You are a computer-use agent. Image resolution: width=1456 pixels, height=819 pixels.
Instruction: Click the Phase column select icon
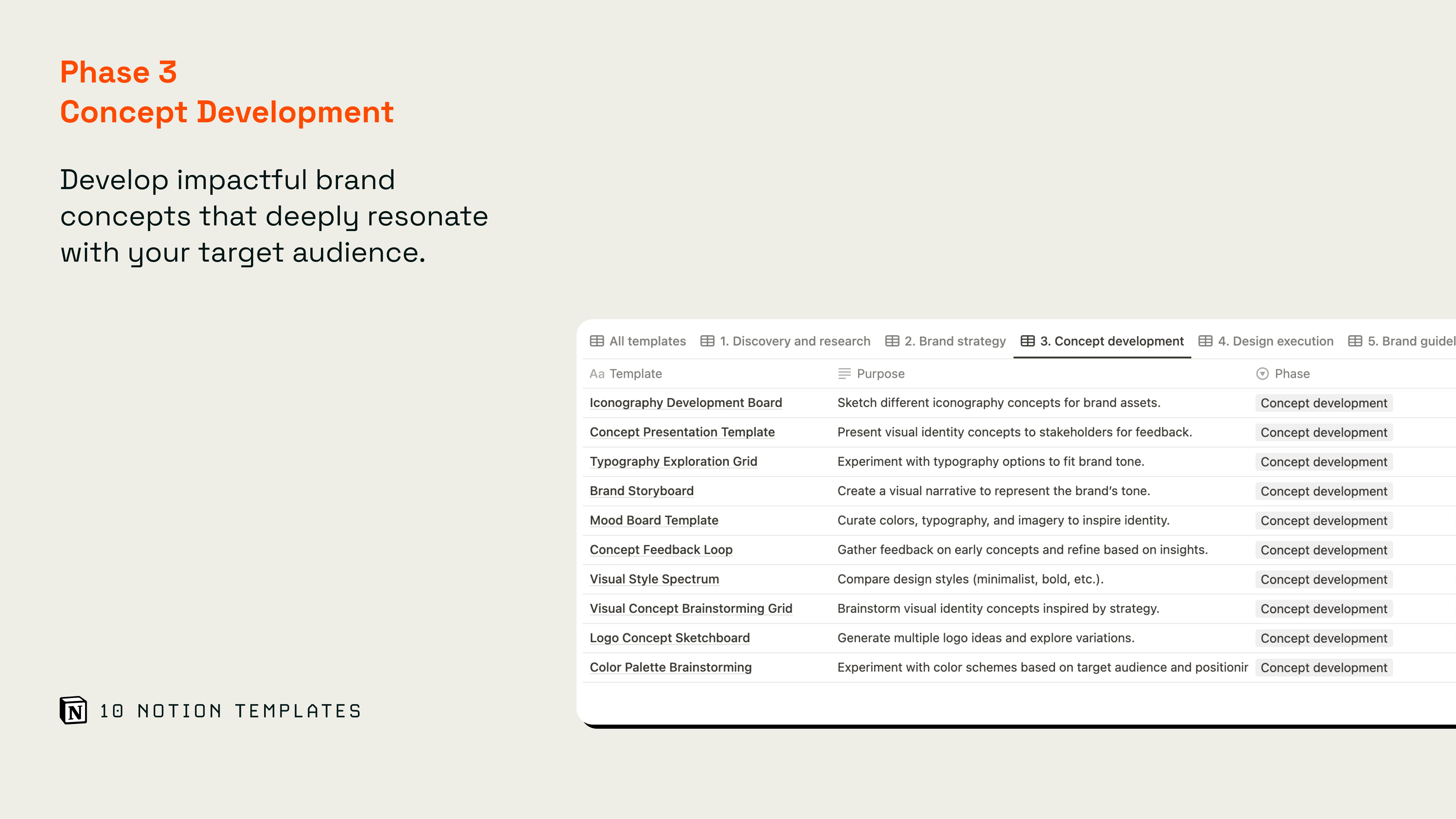[x=1262, y=374]
